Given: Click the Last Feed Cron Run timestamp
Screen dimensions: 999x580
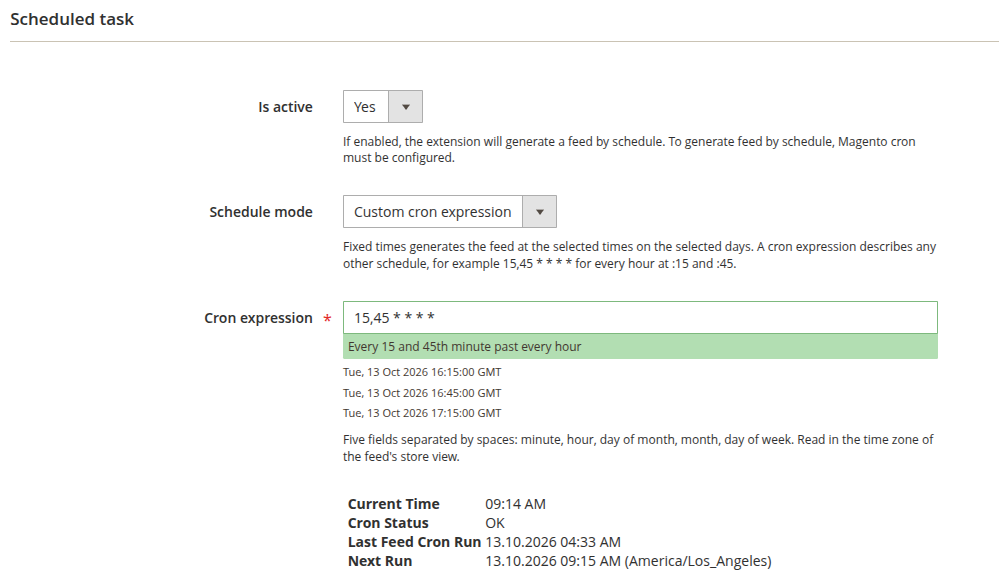Looking at the screenshot, I should pyautogui.click(x=553, y=542).
